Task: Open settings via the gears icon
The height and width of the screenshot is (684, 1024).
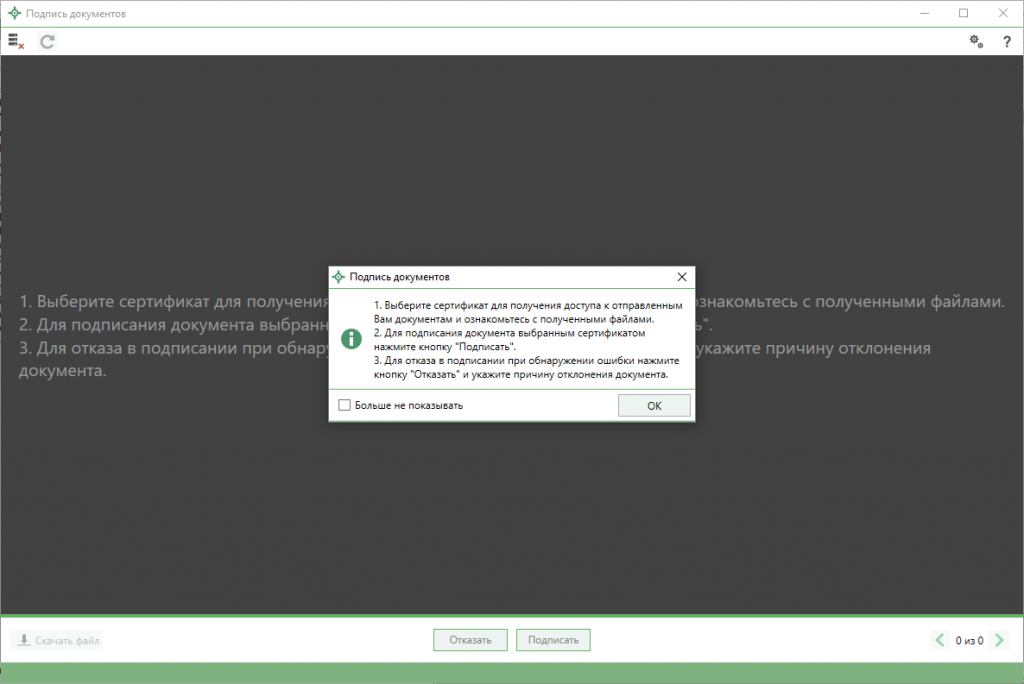Action: tap(975, 41)
